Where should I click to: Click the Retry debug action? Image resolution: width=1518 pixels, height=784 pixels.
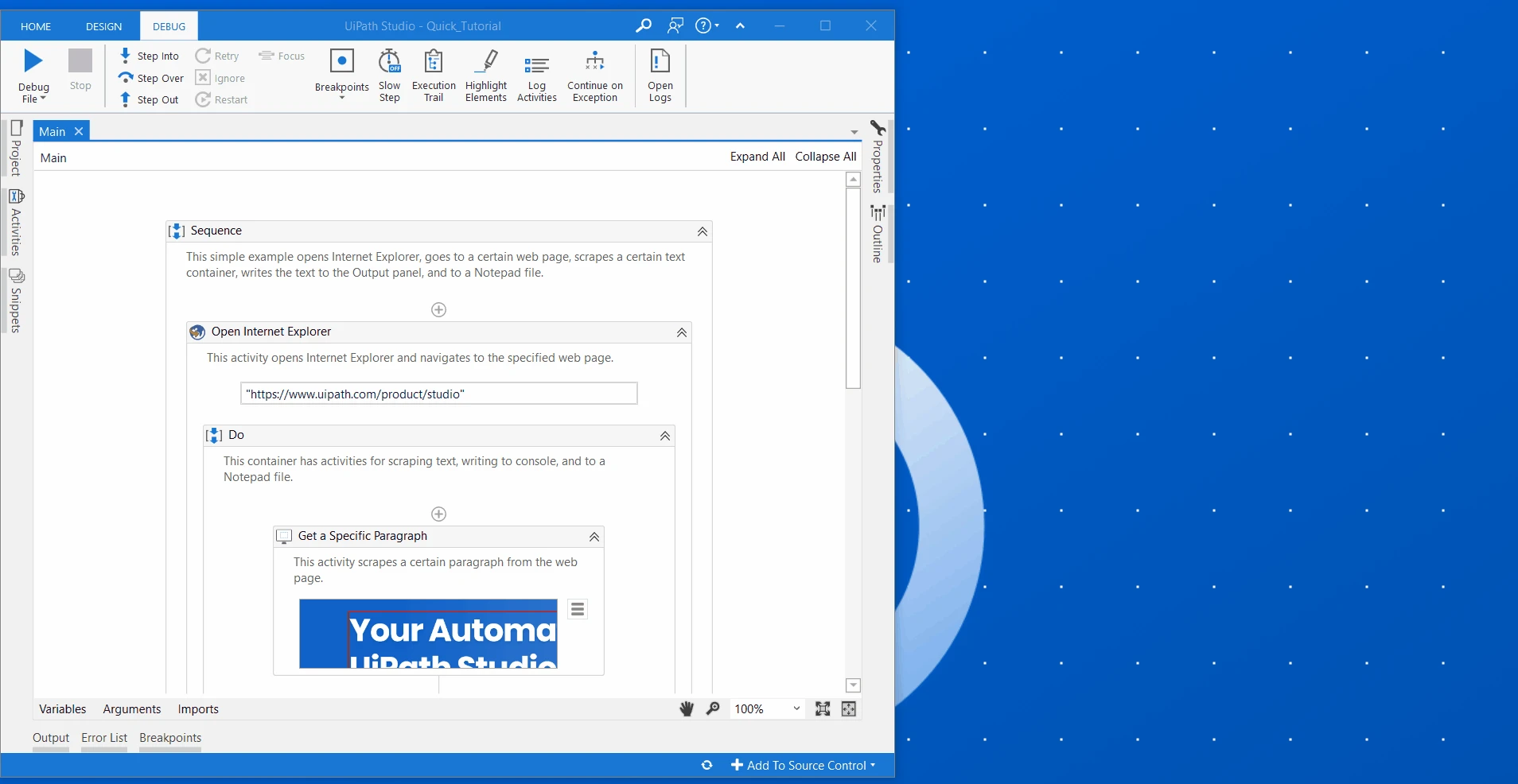click(217, 56)
